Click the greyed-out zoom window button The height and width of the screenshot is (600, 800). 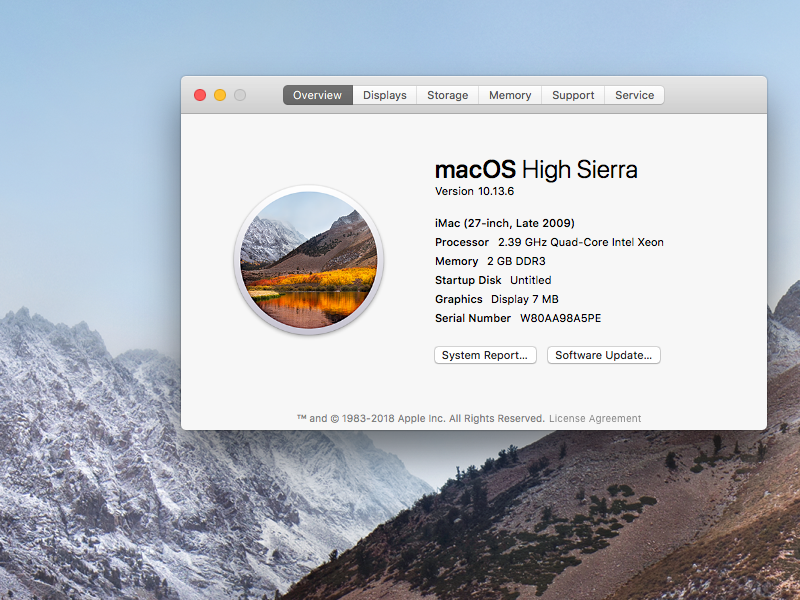pyautogui.click(x=240, y=95)
